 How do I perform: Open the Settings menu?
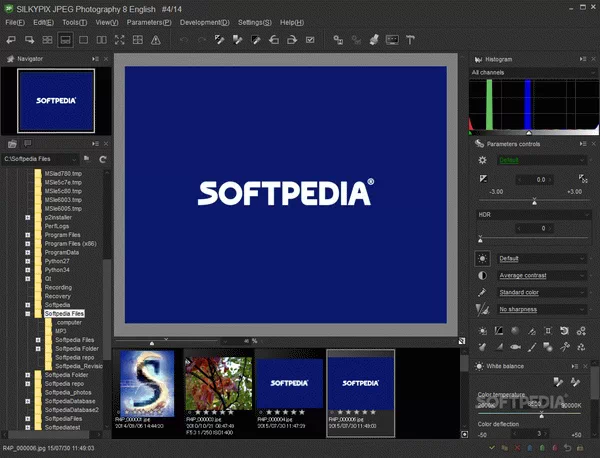tap(255, 23)
